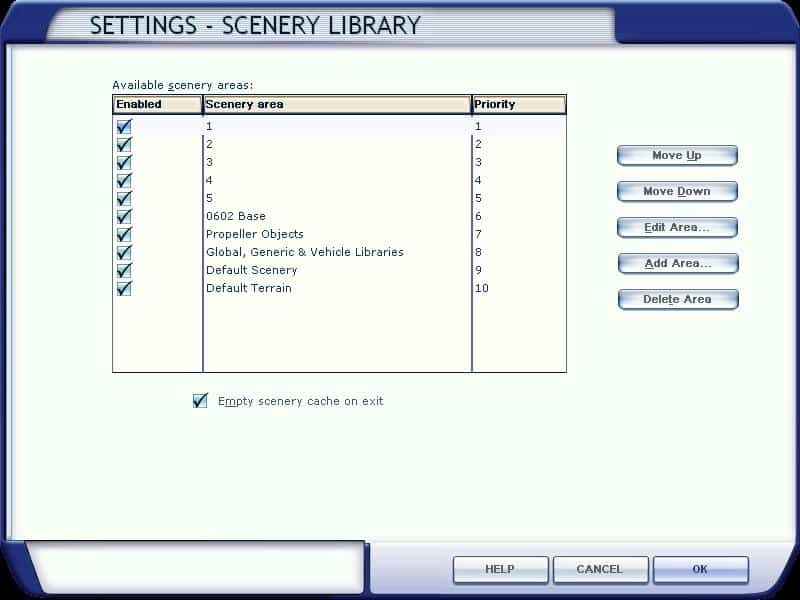Open the Edit Area dialog
Image resolution: width=800 pixels, height=600 pixels.
click(677, 228)
